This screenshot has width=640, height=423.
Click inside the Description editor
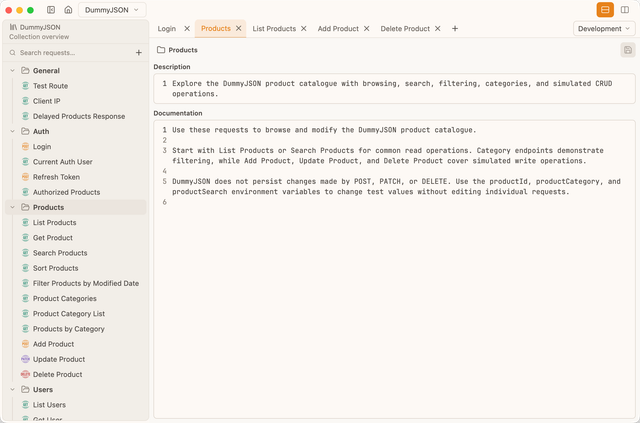click(394, 89)
